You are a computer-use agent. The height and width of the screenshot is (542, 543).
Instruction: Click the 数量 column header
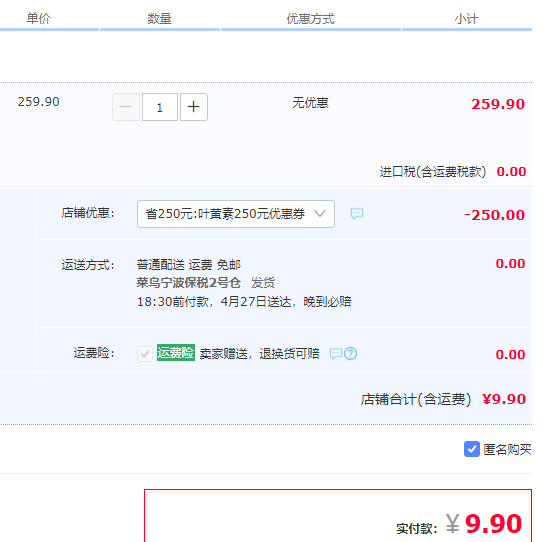(159, 19)
